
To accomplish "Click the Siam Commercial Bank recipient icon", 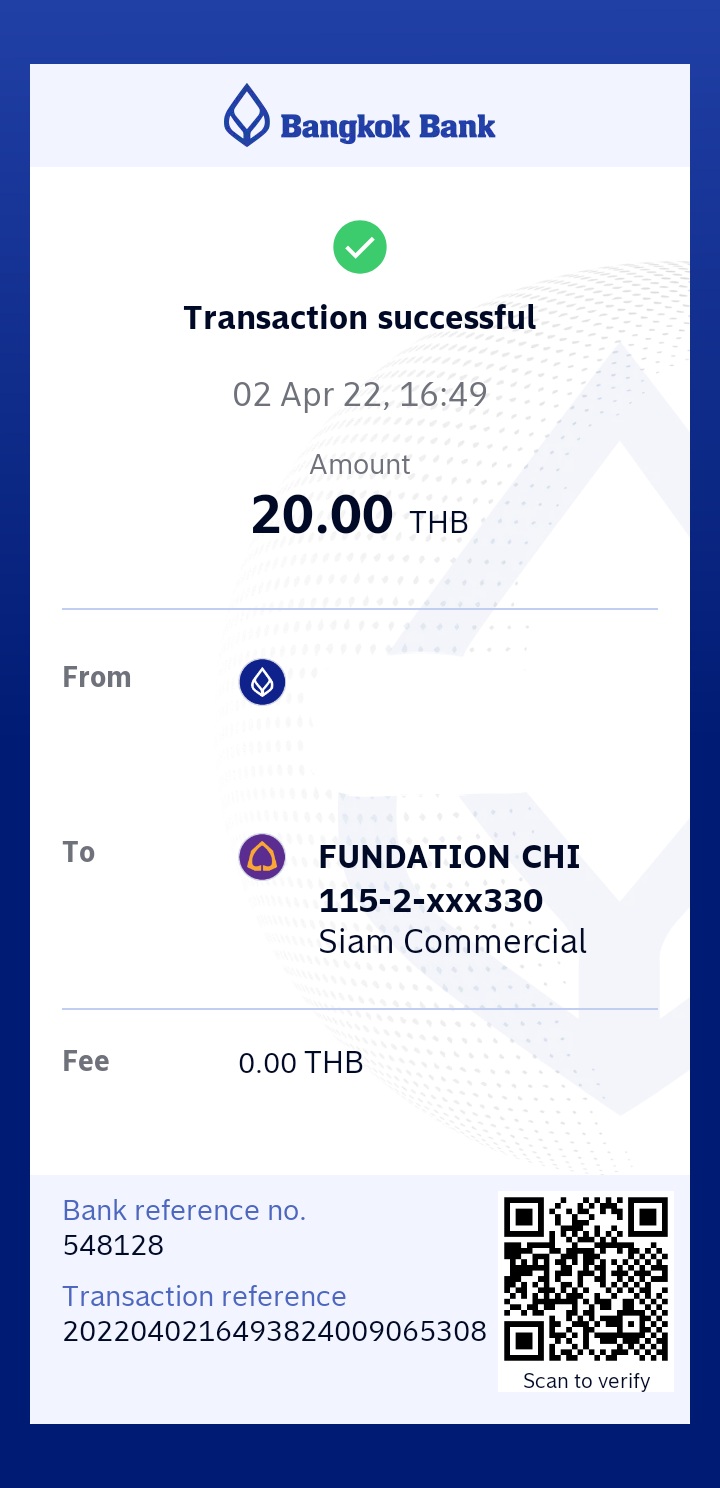I will tap(262, 857).
